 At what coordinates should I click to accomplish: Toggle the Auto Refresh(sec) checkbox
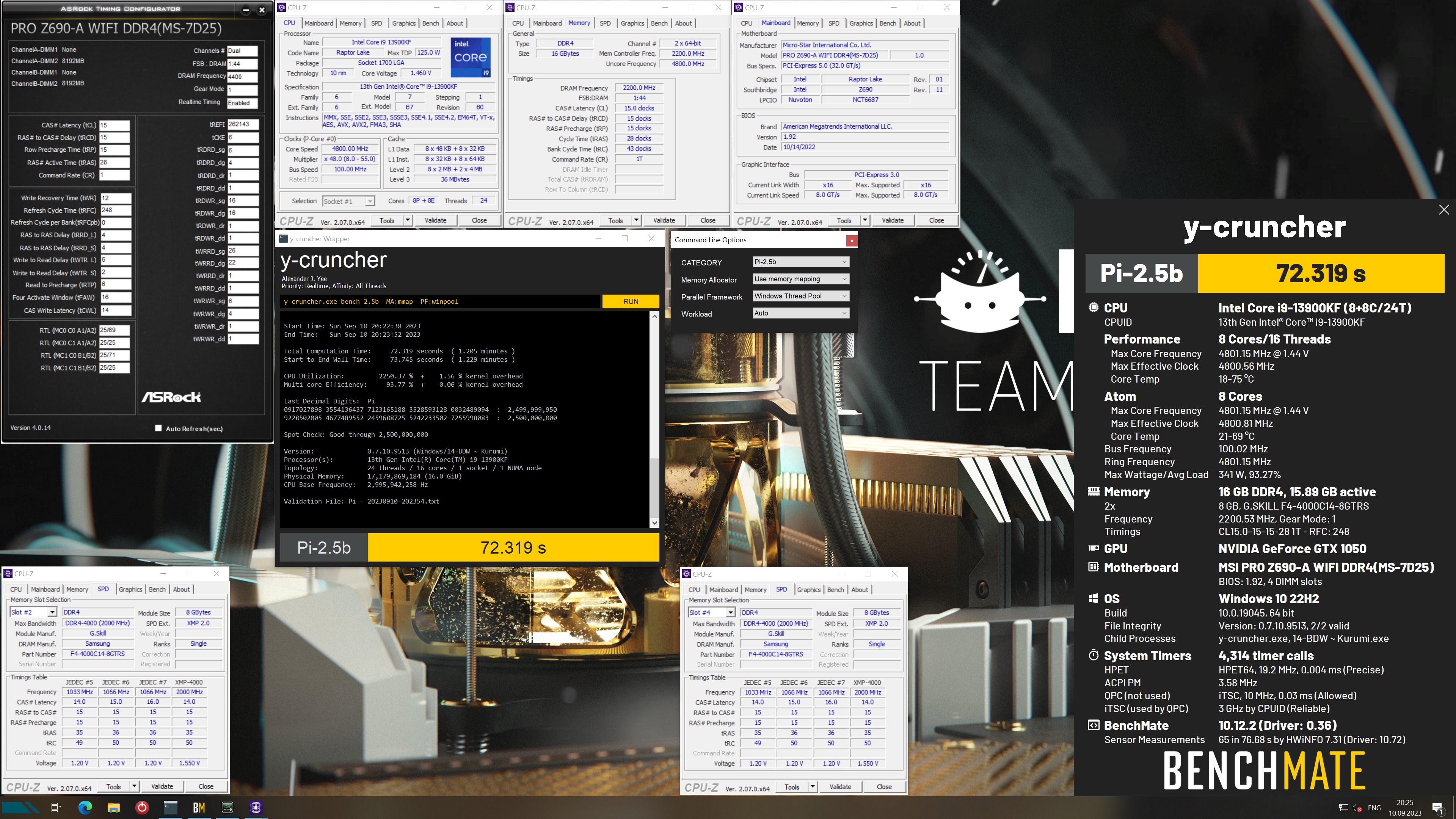tap(158, 428)
